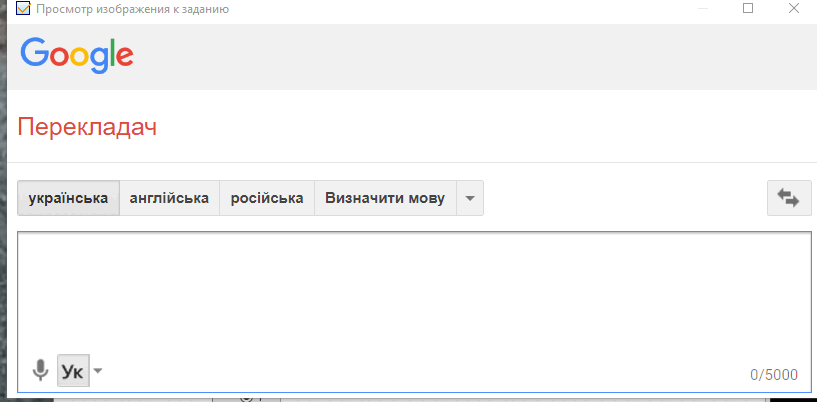Open the Перекладач heading link
The height and width of the screenshot is (402, 817).
coord(87,128)
